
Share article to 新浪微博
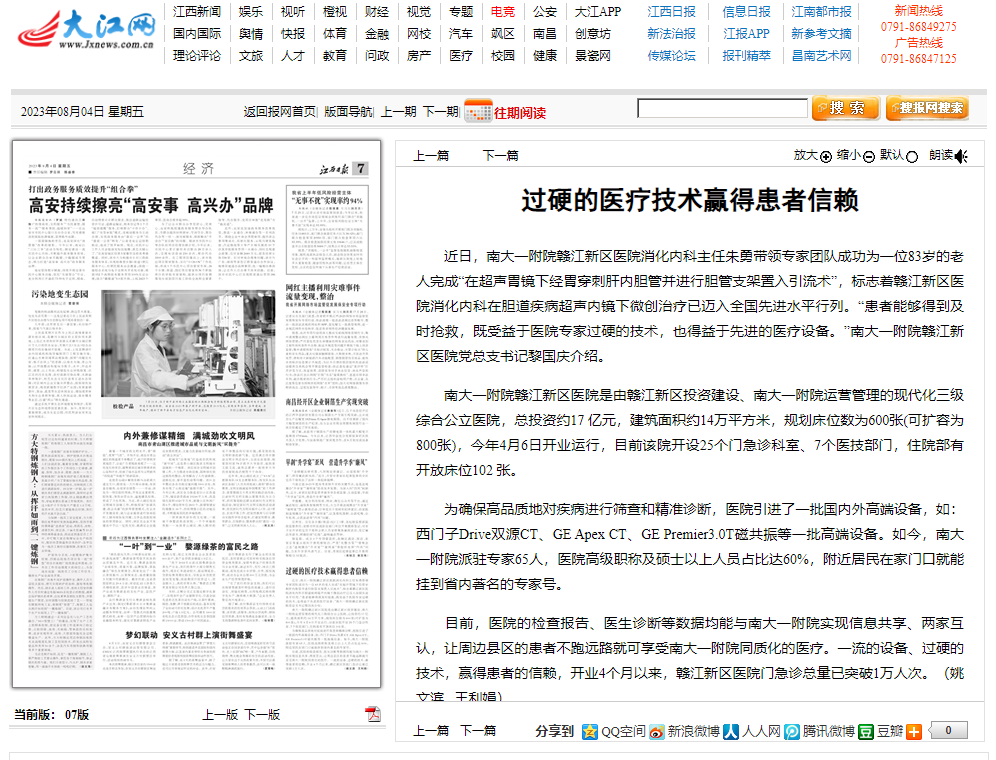pyautogui.click(x=657, y=731)
